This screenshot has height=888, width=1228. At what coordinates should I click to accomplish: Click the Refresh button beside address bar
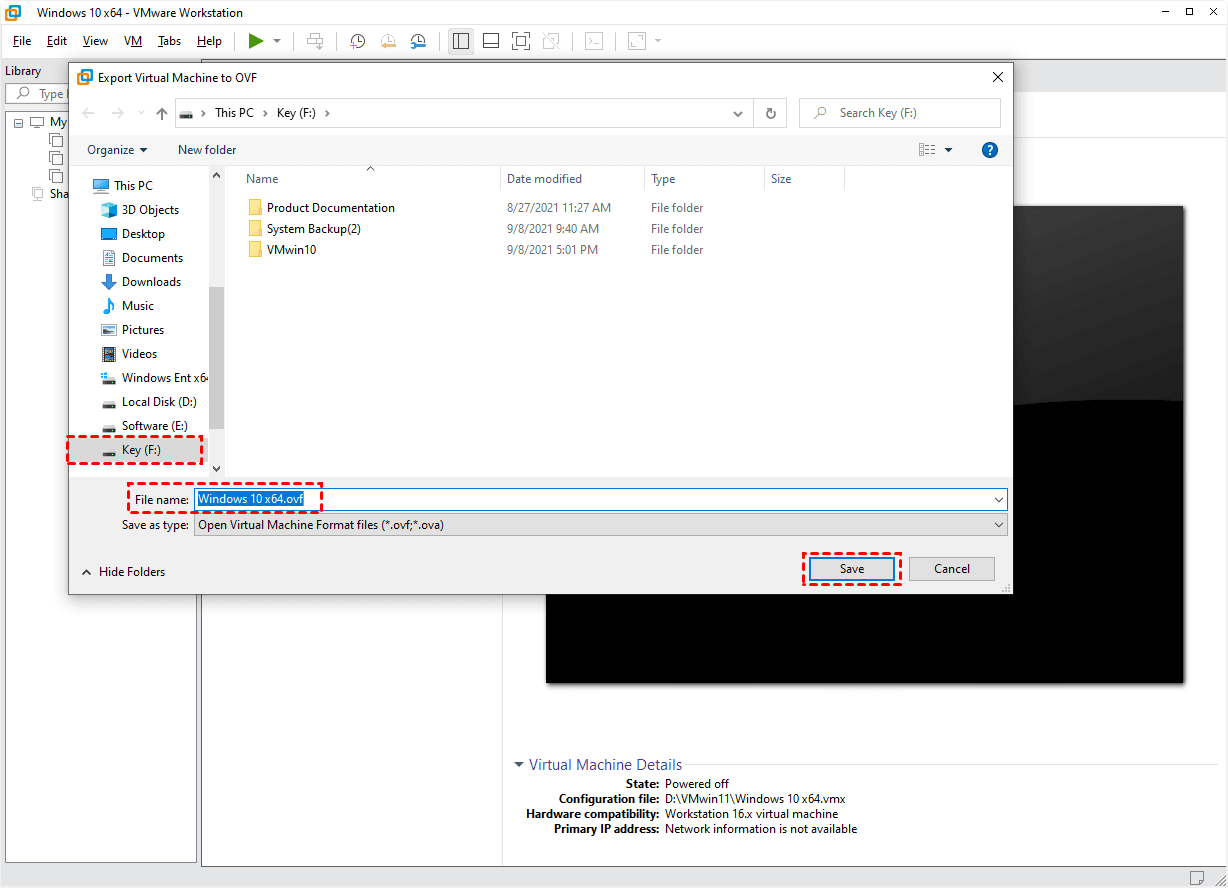coord(770,113)
